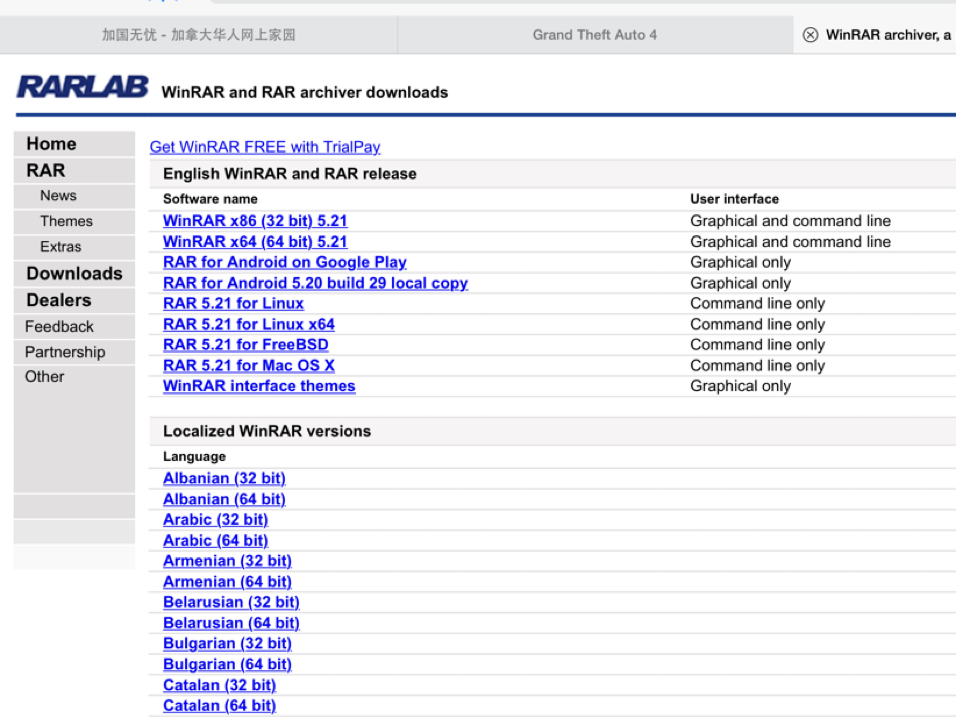
Task: Download RAR 5.21 for Linux x64
Action: pos(249,324)
